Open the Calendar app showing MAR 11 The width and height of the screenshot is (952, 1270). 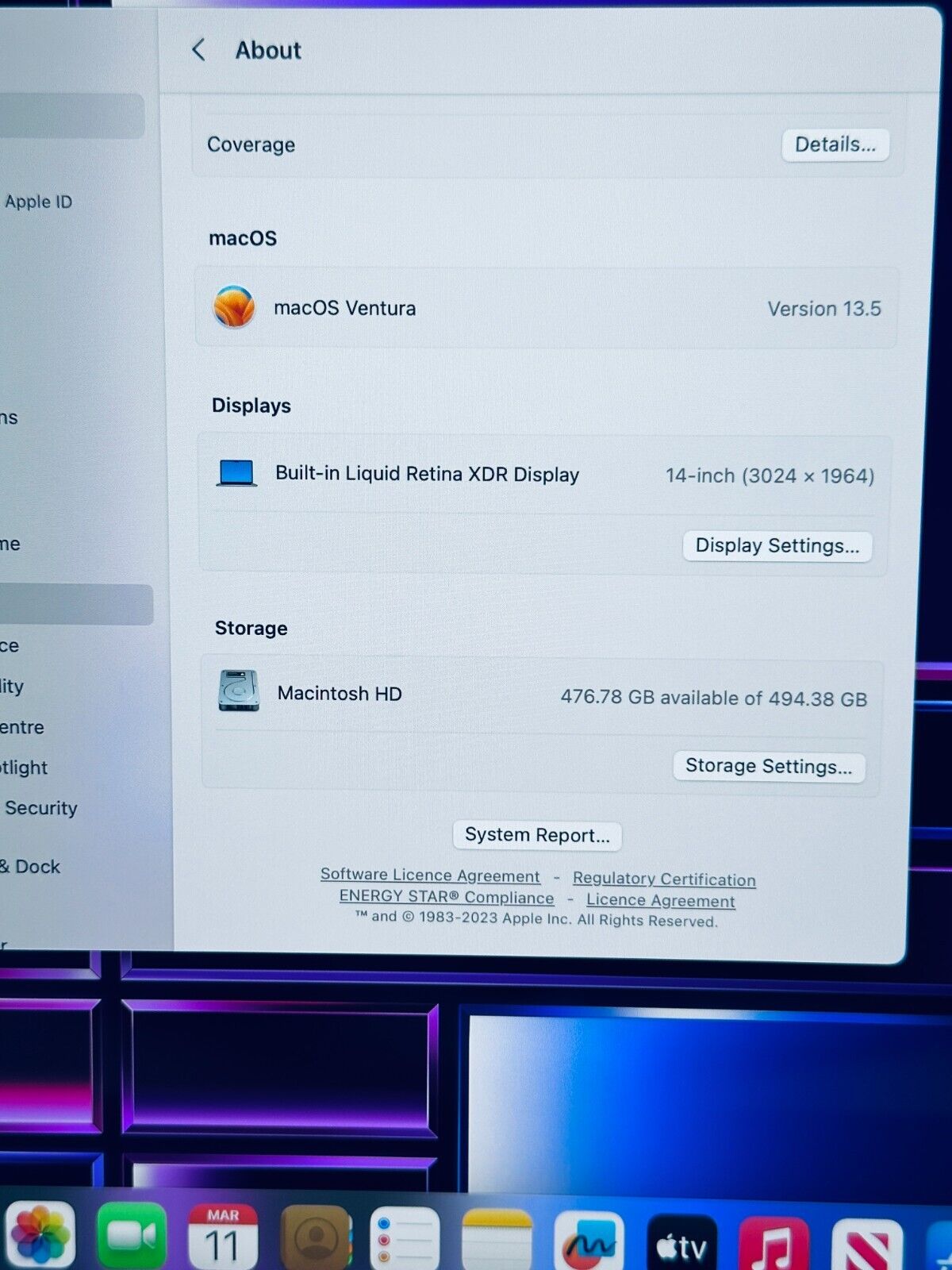click(223, 1236)
